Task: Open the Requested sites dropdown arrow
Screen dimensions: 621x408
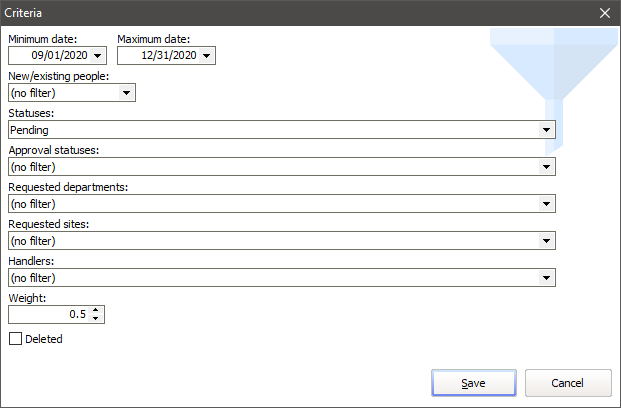Action: [x=546, y=241]
